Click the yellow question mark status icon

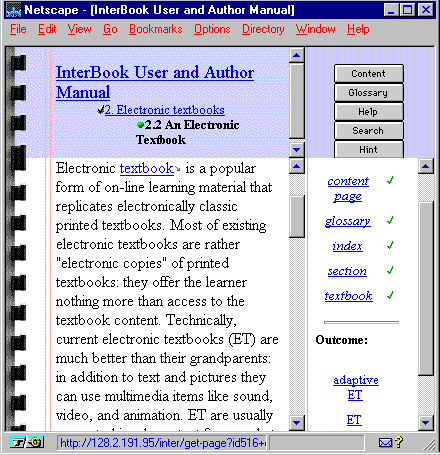pos(398,442)
